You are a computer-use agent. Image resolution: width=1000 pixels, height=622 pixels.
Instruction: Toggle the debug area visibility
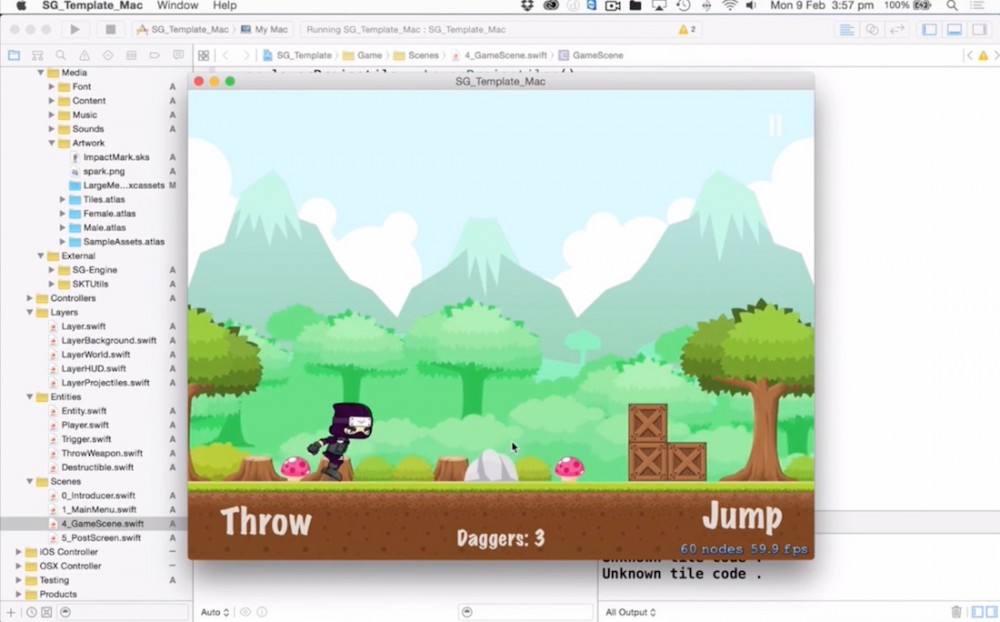[x=955, y=30]
